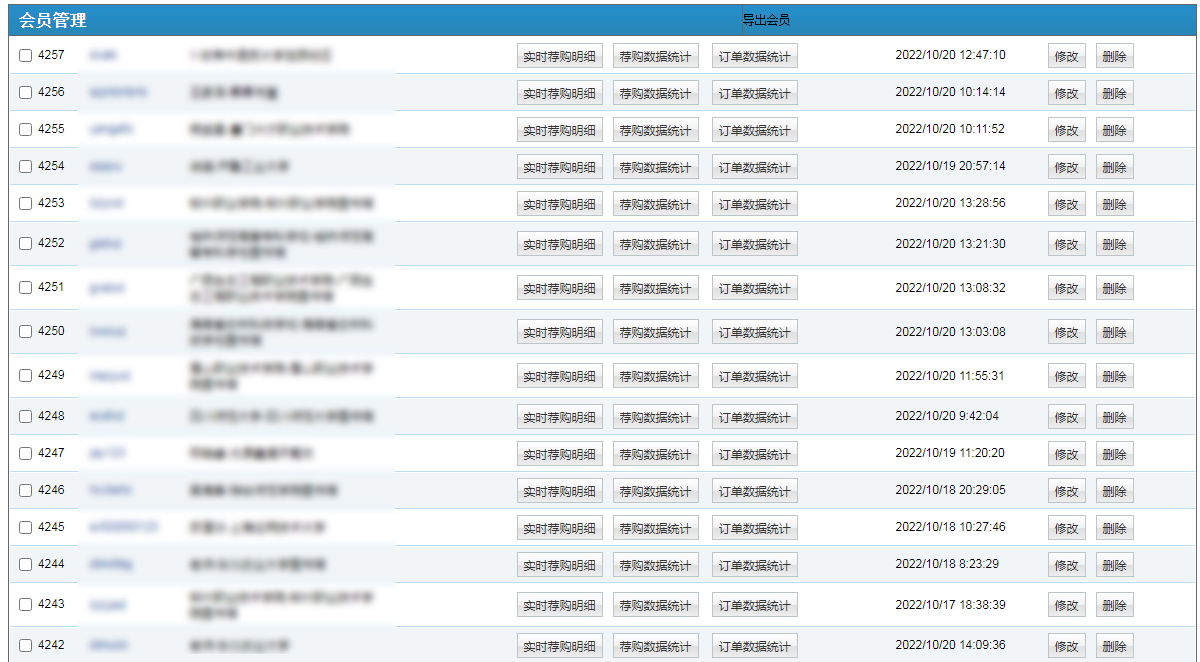
Task: Click the 会员管理 header title
Action: coord(52,20)
